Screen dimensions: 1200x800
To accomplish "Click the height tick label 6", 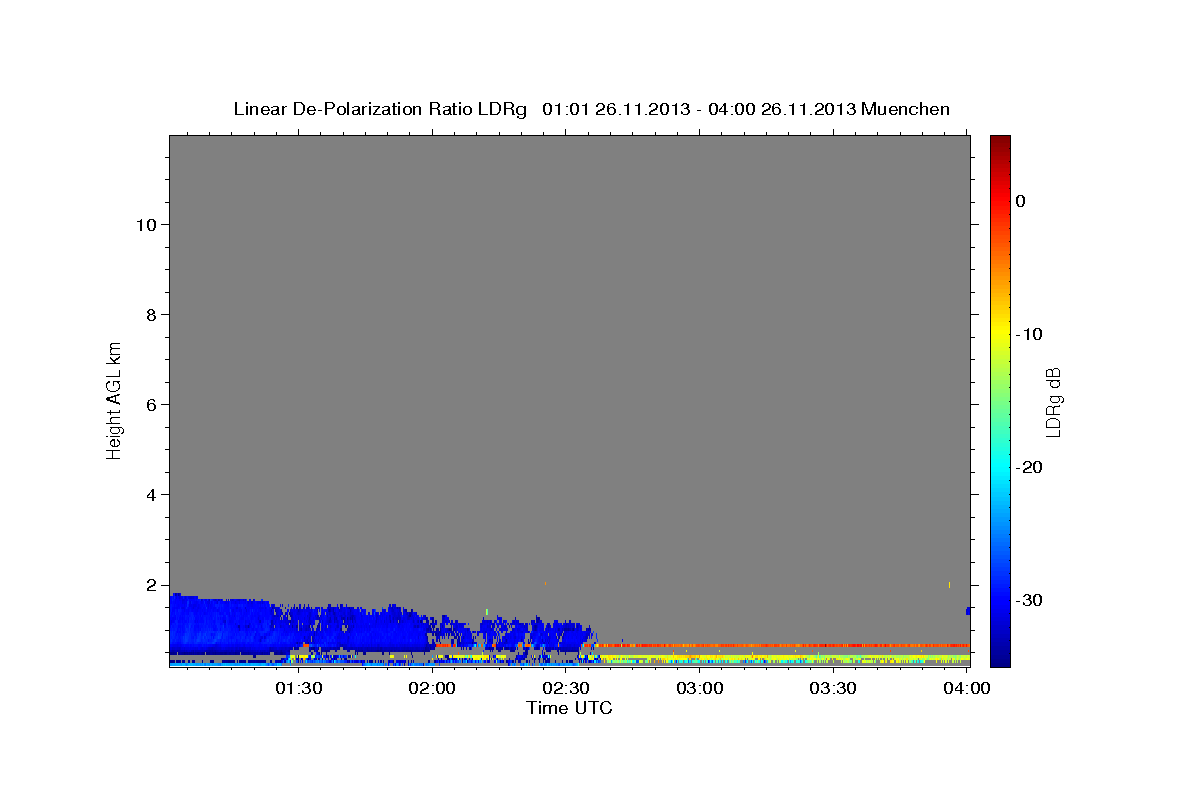I will [x=150, y=404].
